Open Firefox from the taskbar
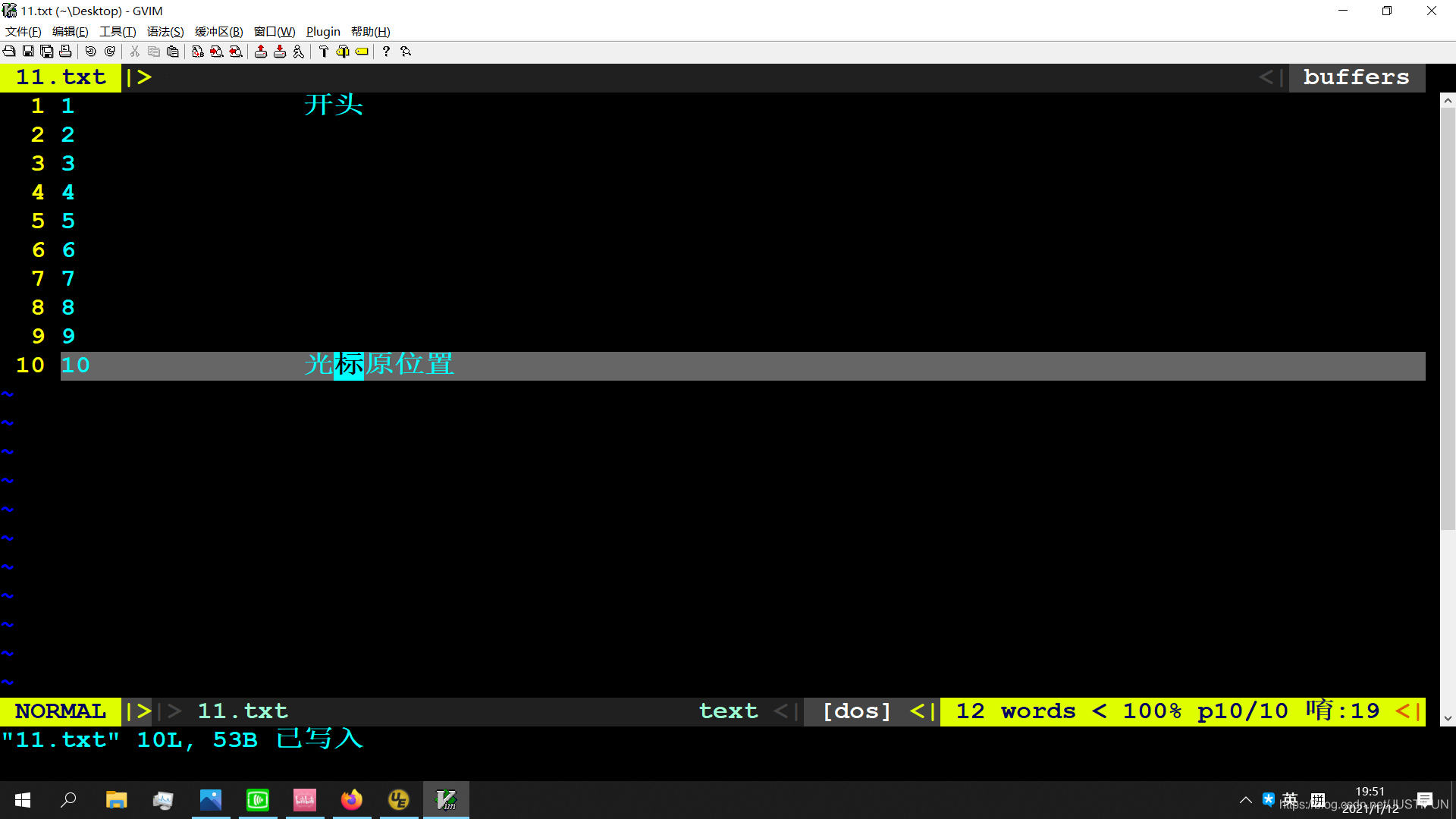Image resolution: width=1456 pixels, height=819 pixels. tap(351, 799)
